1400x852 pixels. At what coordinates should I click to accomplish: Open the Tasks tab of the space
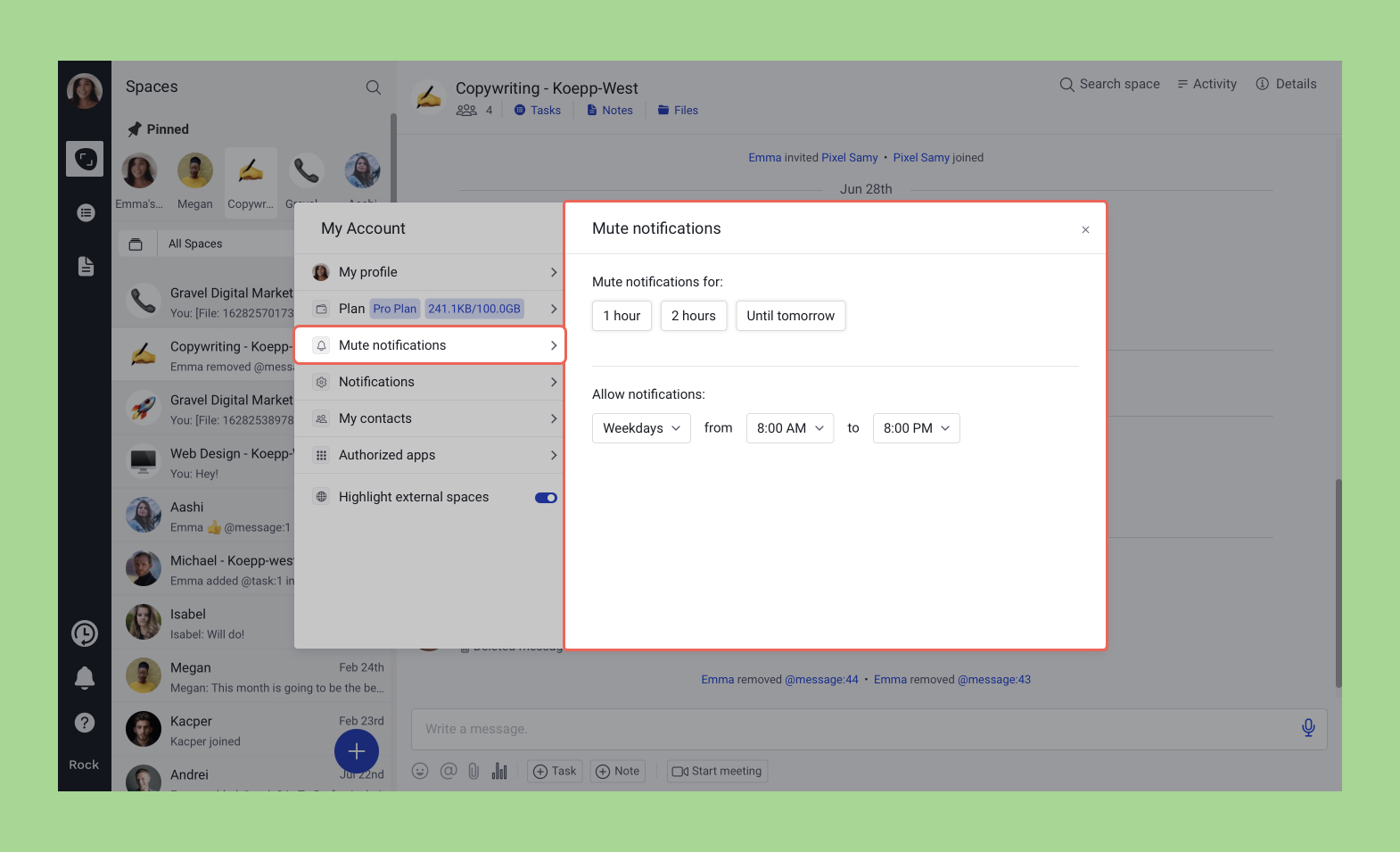click(x=539, y=111)
